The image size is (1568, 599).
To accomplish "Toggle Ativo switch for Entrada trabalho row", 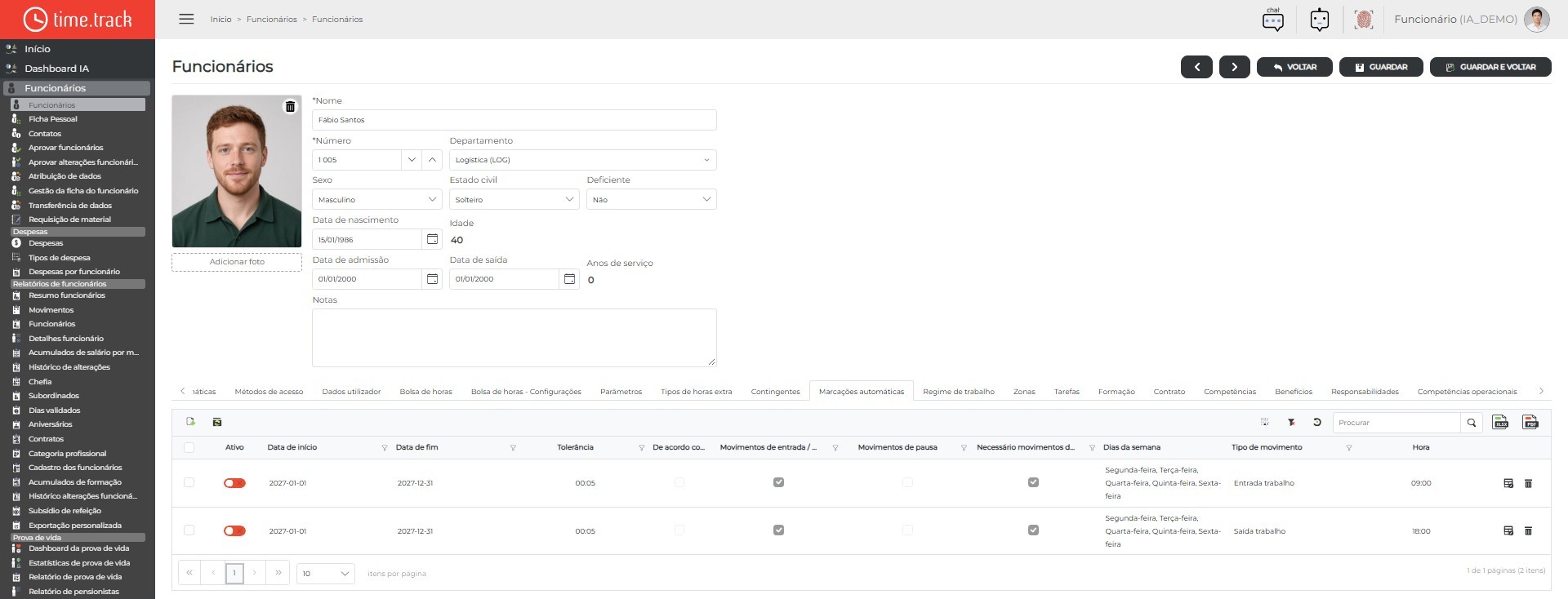I will pyautogui.click(x=234, y=483).
